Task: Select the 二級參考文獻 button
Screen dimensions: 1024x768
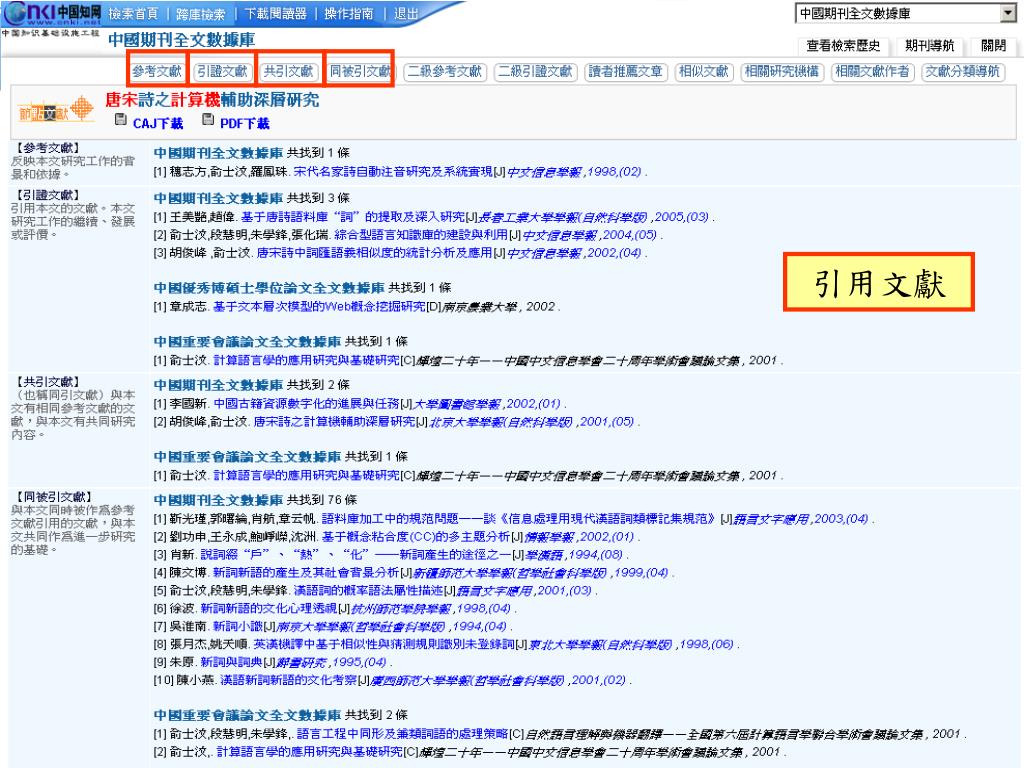Action: 445,71
